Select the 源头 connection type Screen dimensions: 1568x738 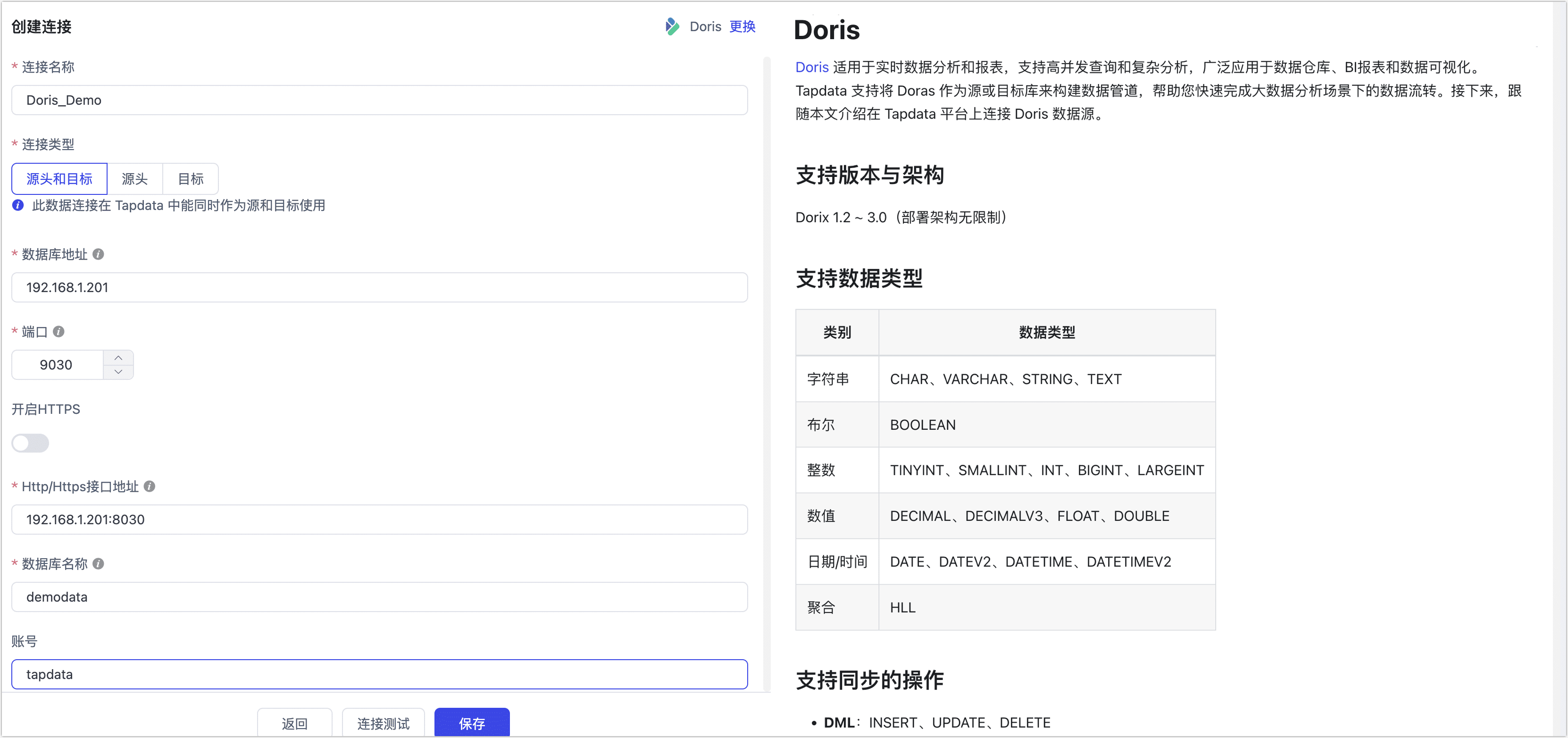coord(135,178)
